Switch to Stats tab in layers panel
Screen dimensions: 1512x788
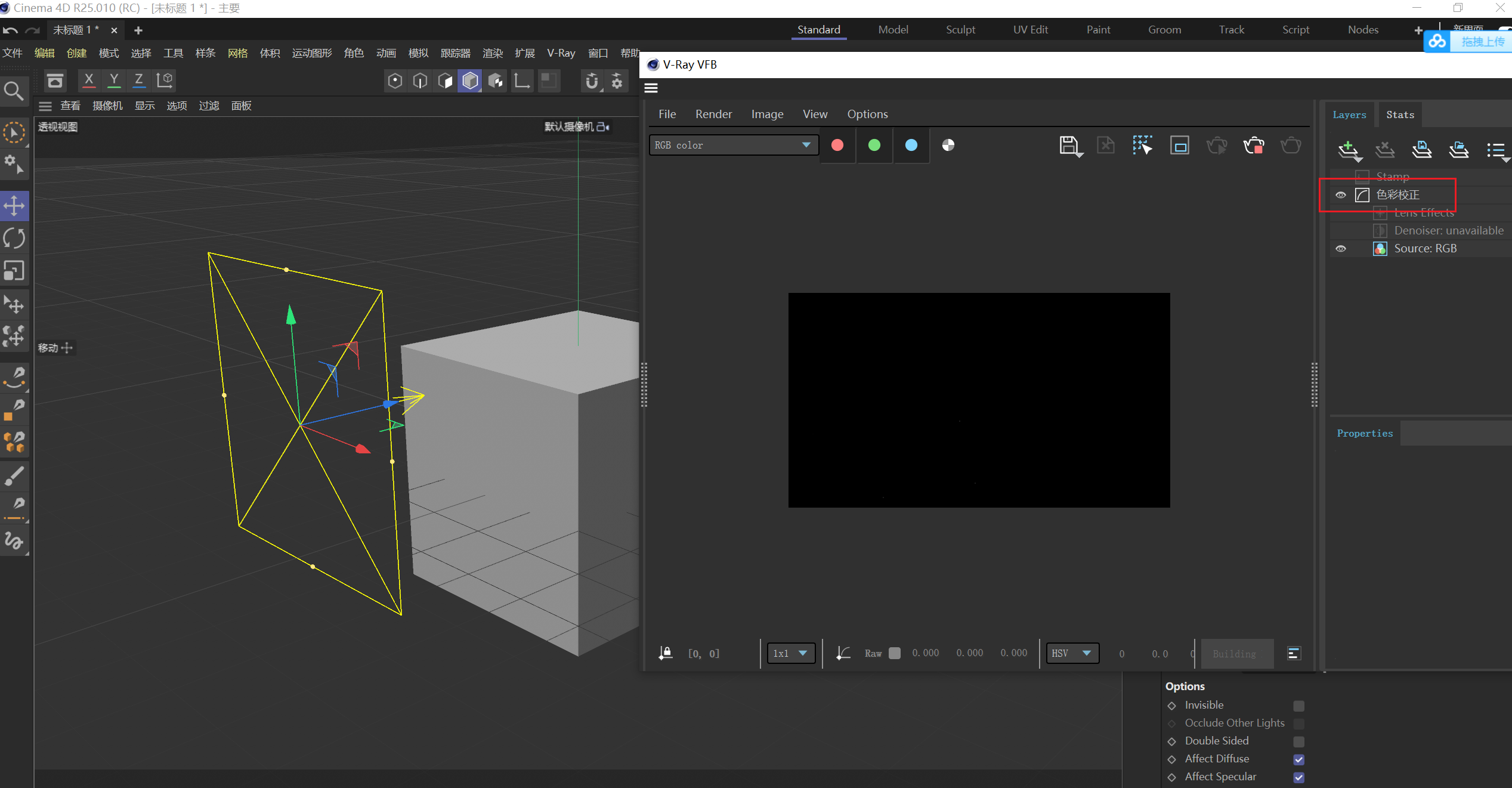click(x=1400, y=114)
